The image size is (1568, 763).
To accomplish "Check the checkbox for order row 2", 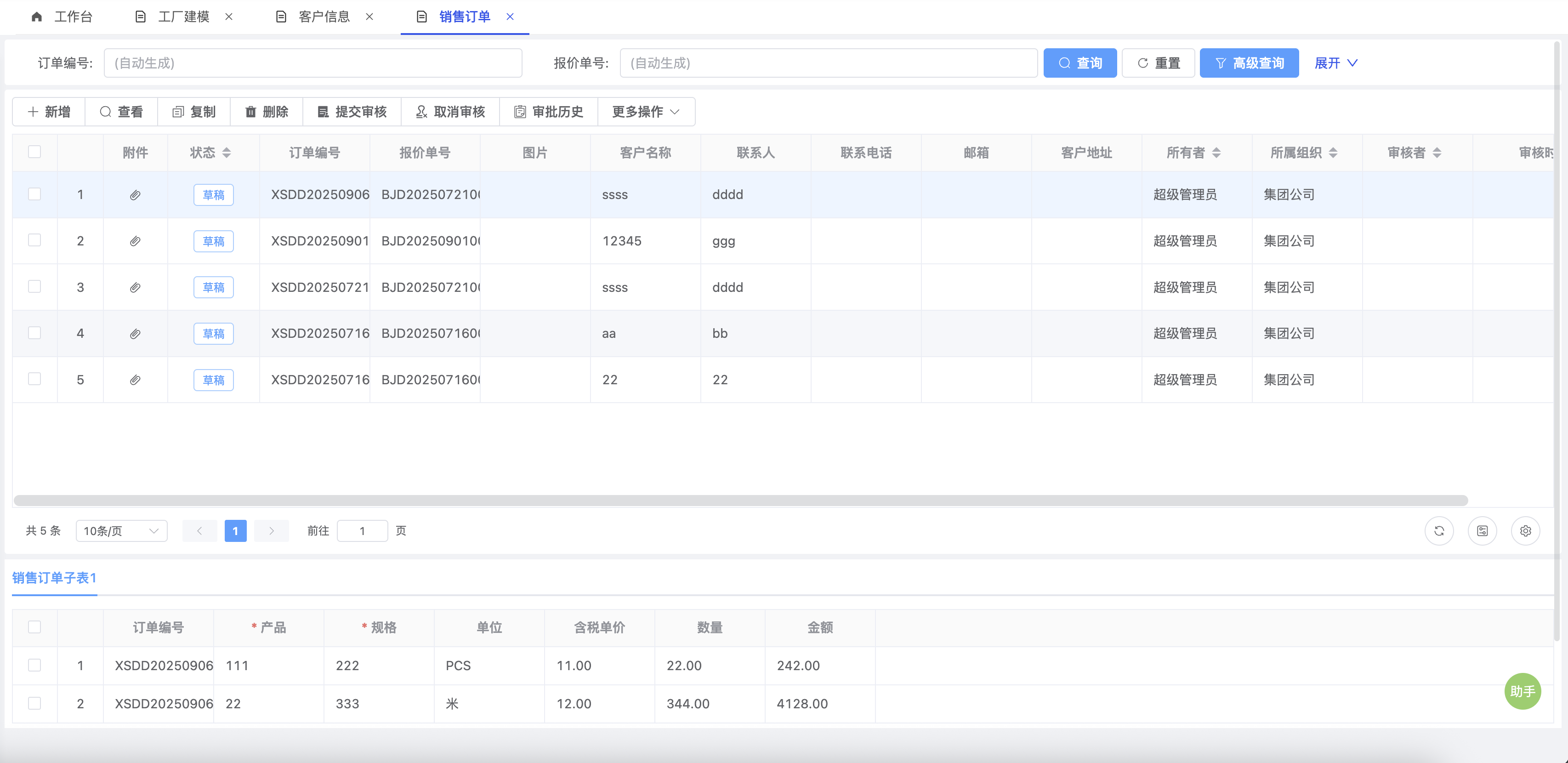I will pos(34,240).
